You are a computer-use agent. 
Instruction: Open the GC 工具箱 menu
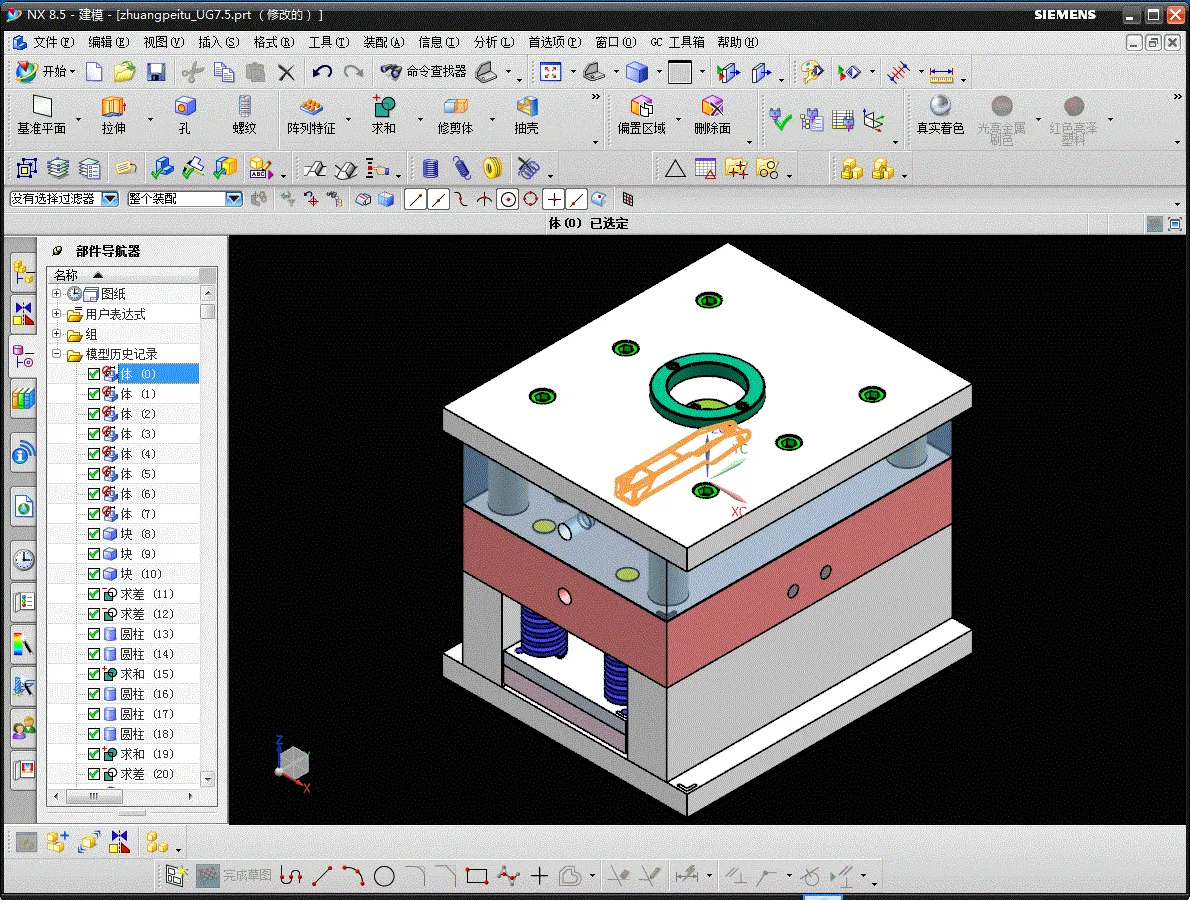click(678, 42)
